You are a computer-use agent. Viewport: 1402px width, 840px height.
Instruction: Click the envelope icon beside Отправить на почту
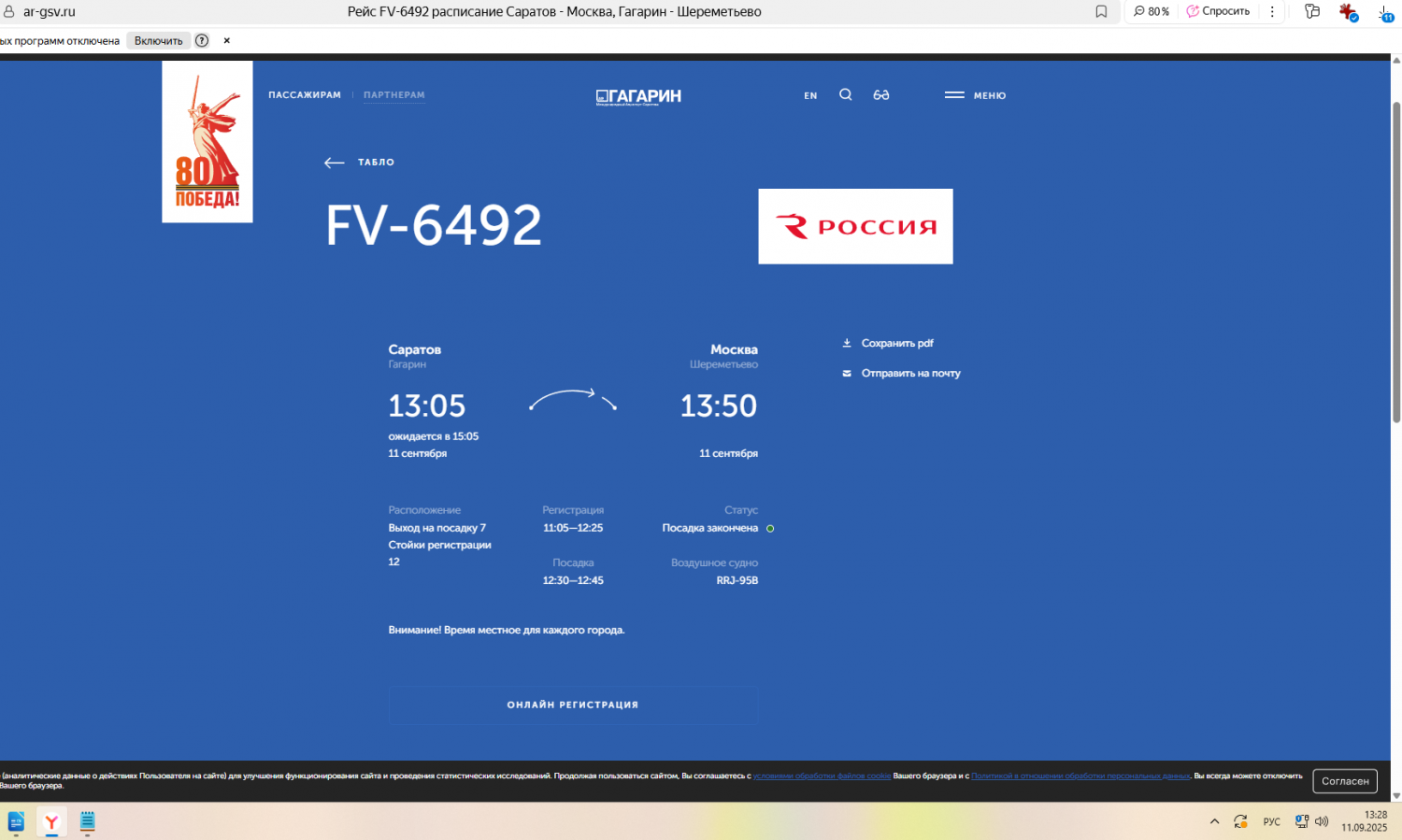pyautogui.click(x=847, y=374)
